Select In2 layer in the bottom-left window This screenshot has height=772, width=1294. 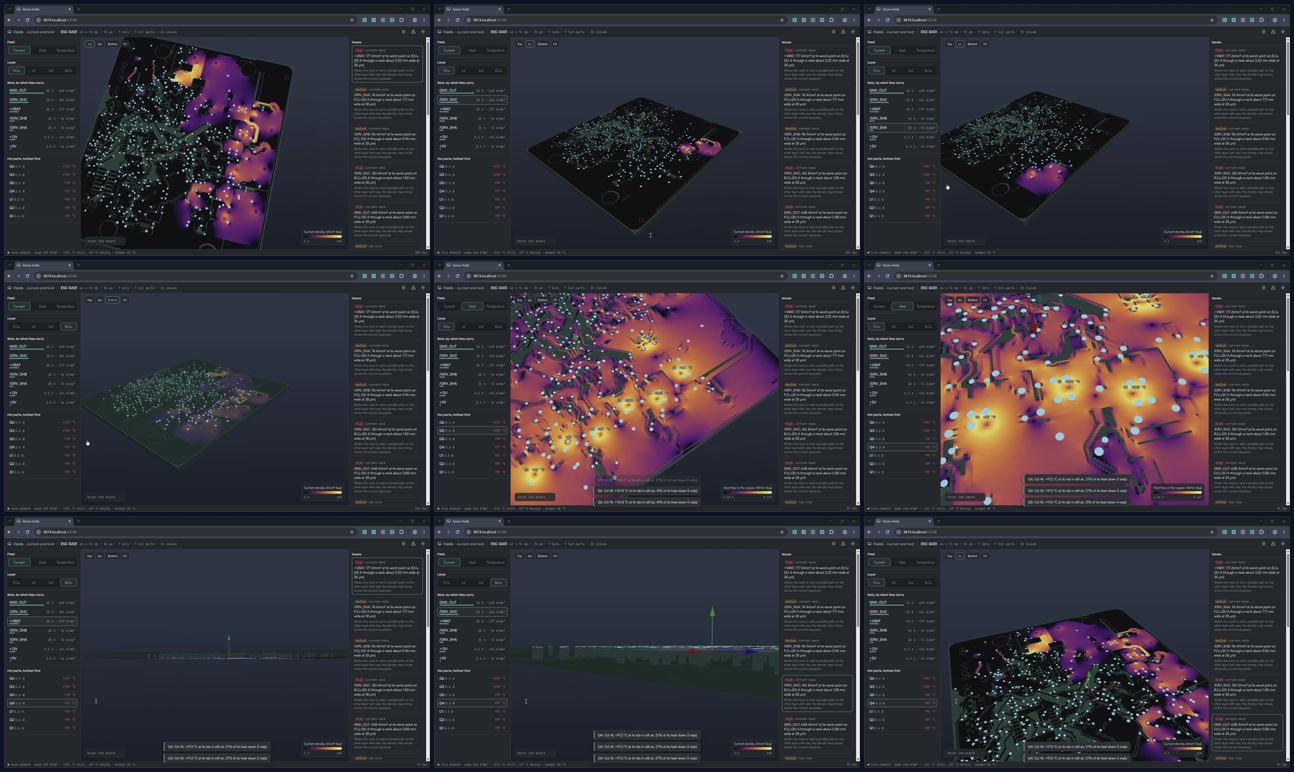coord(51,583)
